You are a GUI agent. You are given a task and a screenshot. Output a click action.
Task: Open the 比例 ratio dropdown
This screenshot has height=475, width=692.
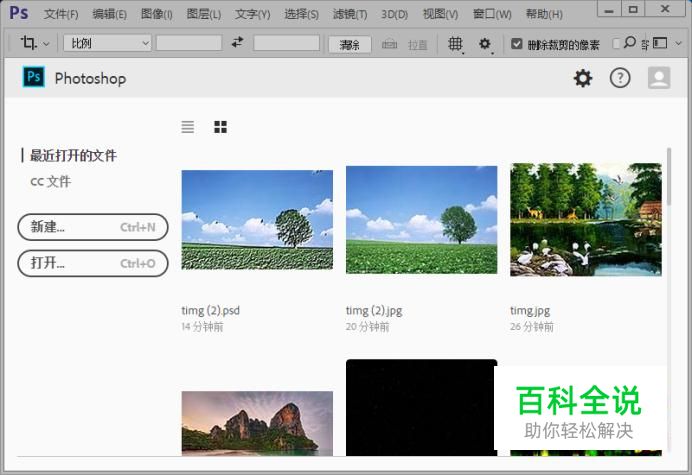click(107, 43)
